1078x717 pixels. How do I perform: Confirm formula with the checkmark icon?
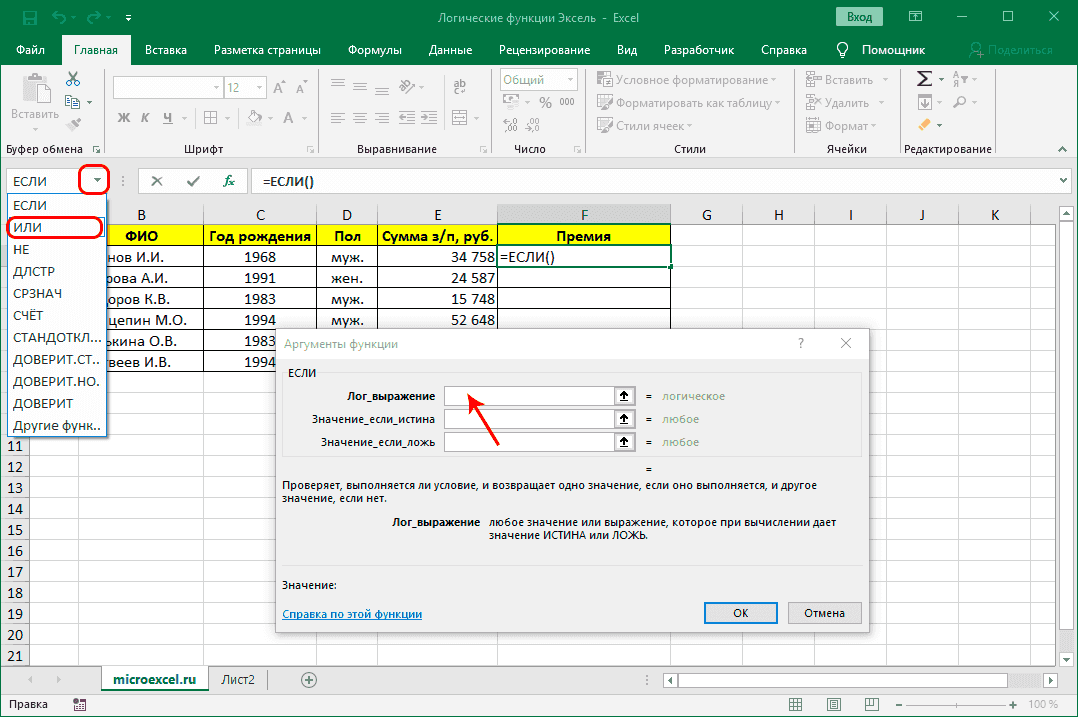[193, 181]
